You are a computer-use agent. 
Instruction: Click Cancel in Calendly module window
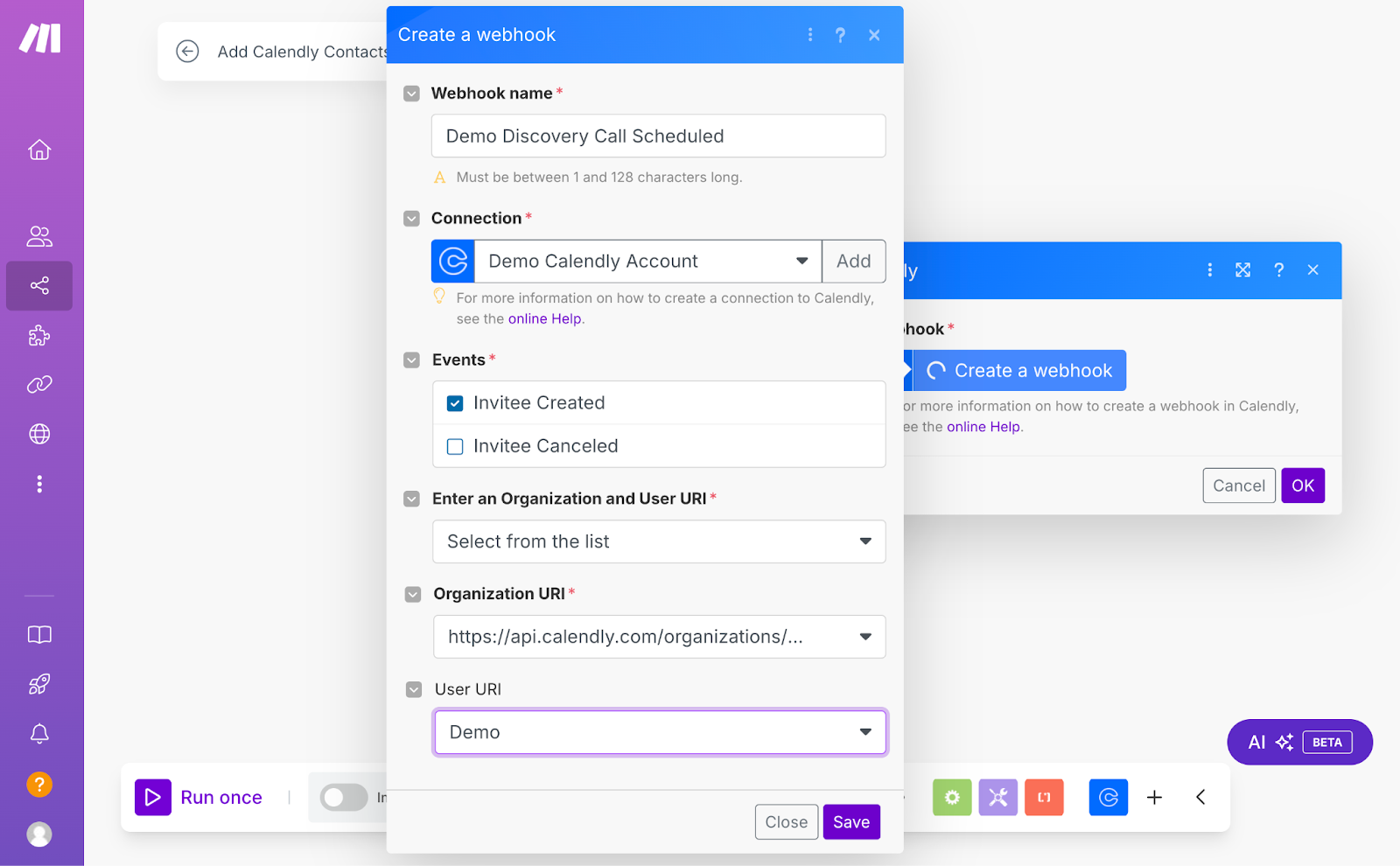pos(1239,485)
